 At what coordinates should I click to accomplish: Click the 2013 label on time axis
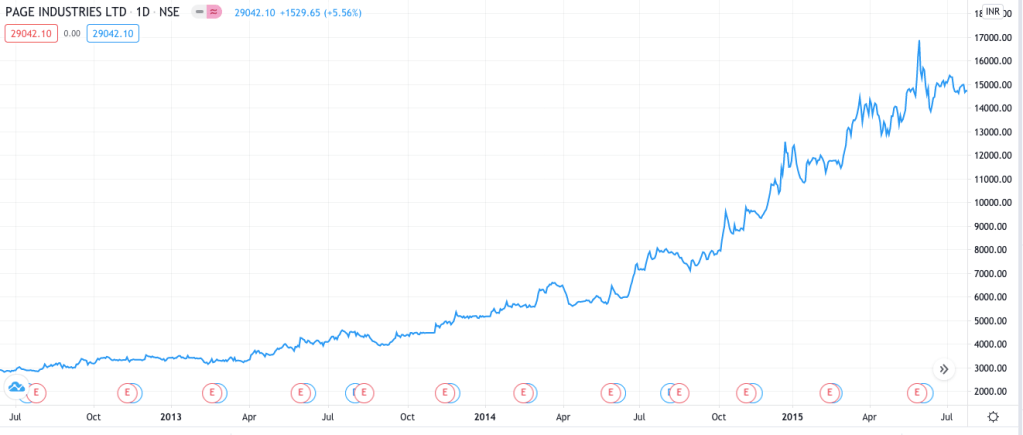click(x=172, y=415)
